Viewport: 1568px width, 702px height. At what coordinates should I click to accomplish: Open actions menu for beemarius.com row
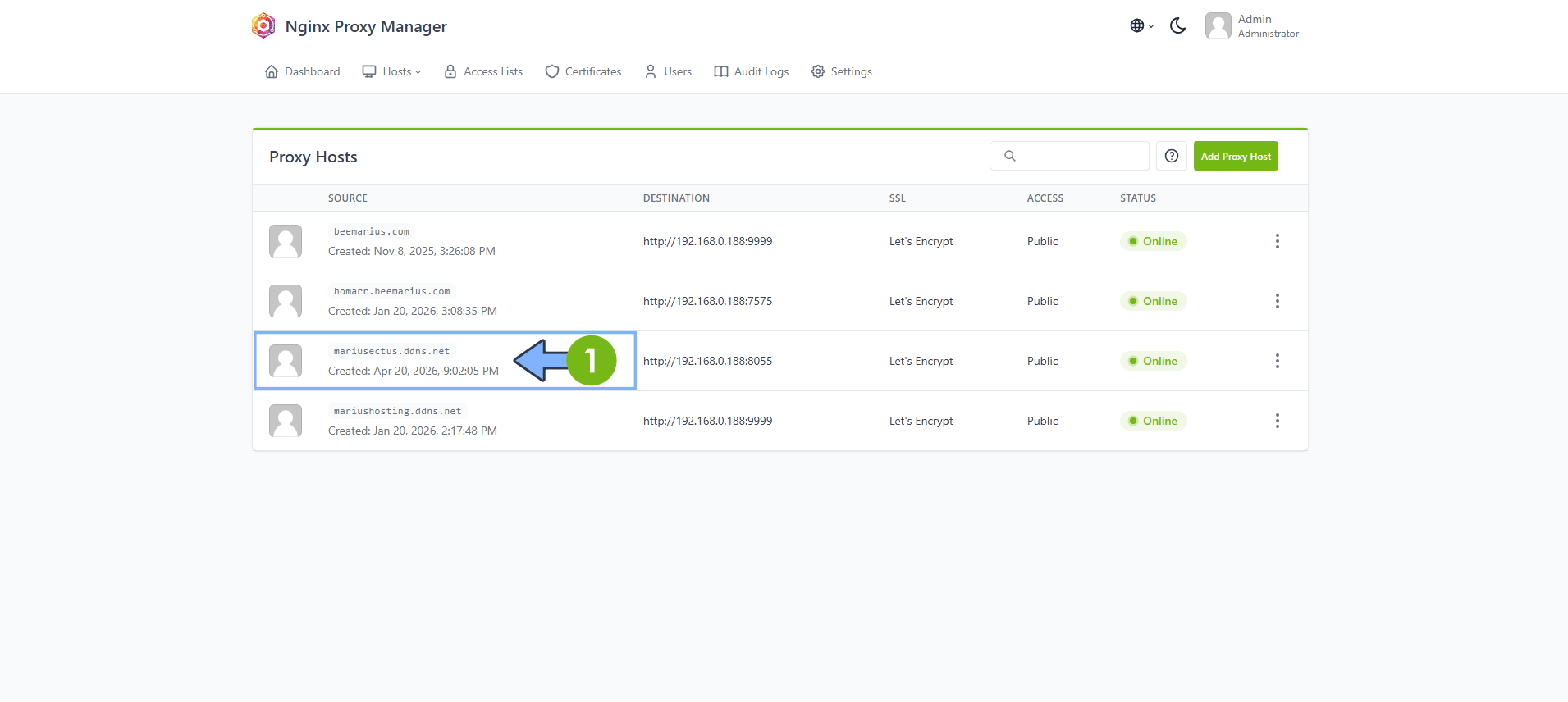click(x=1277, y=241)
